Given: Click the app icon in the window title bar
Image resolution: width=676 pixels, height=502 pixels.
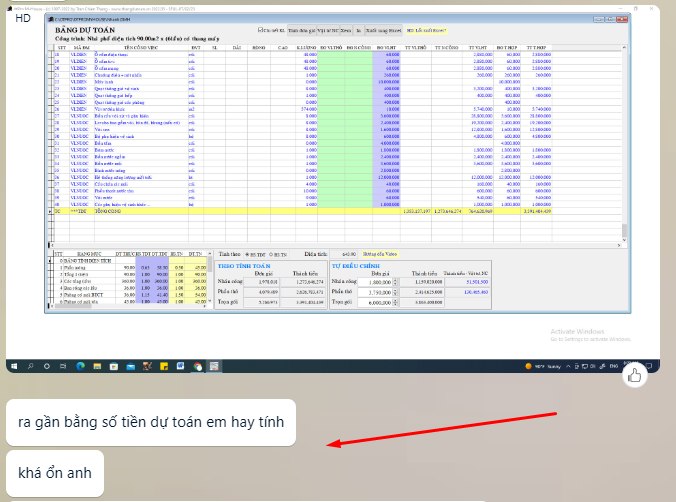Looking at the screenshot, I should pyautogui.click(x=49, y=17).
